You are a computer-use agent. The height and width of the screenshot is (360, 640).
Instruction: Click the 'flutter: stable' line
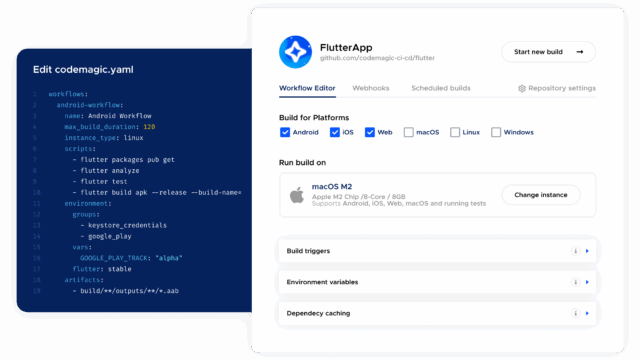pyautogui.click(x=102, y=269)
